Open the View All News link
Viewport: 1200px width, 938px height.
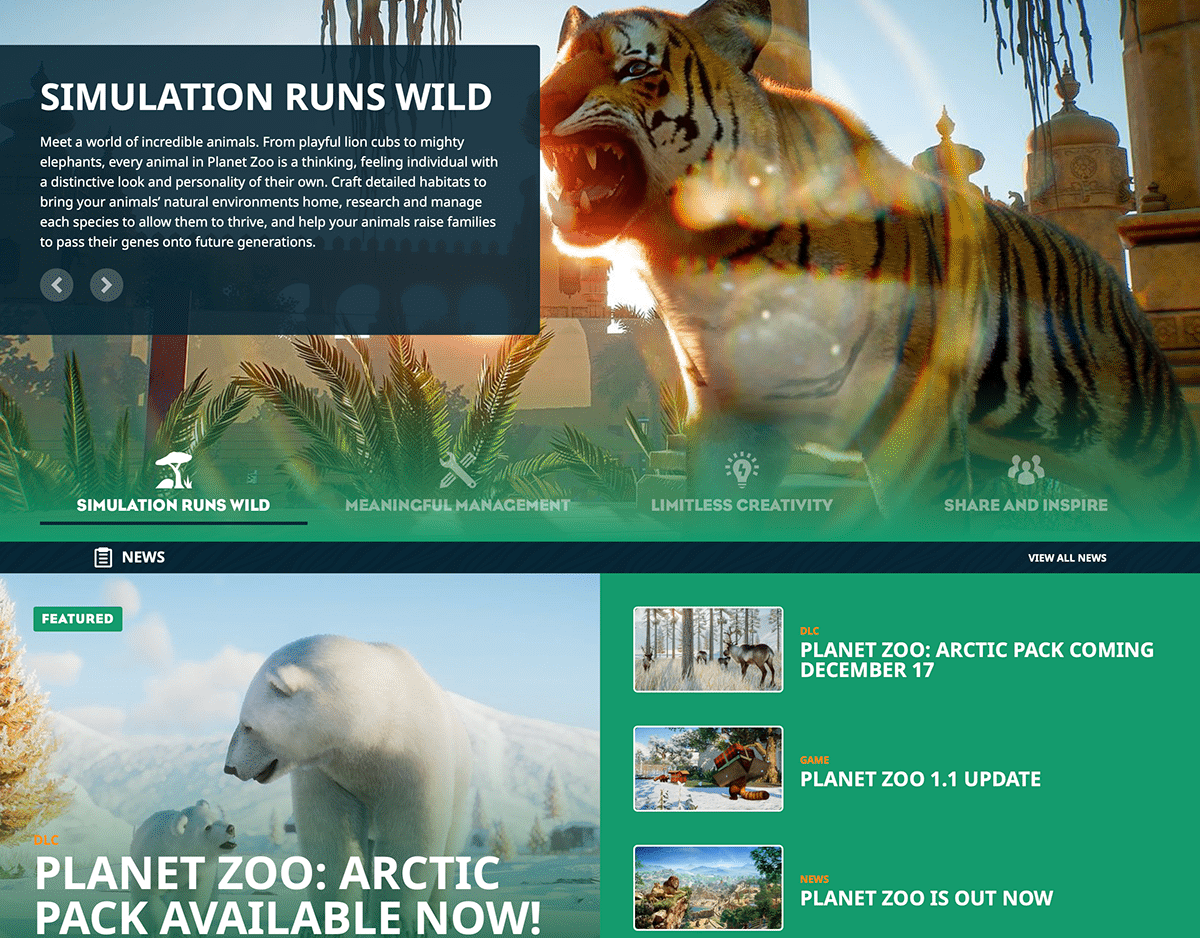(1067, 558)
